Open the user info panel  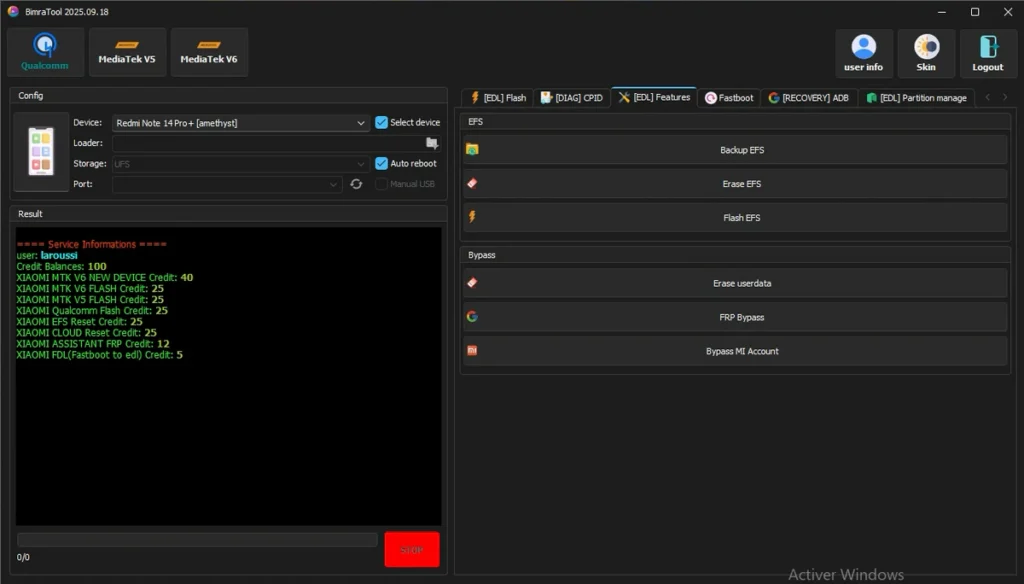pyautogui.click(x=863, y=53)
